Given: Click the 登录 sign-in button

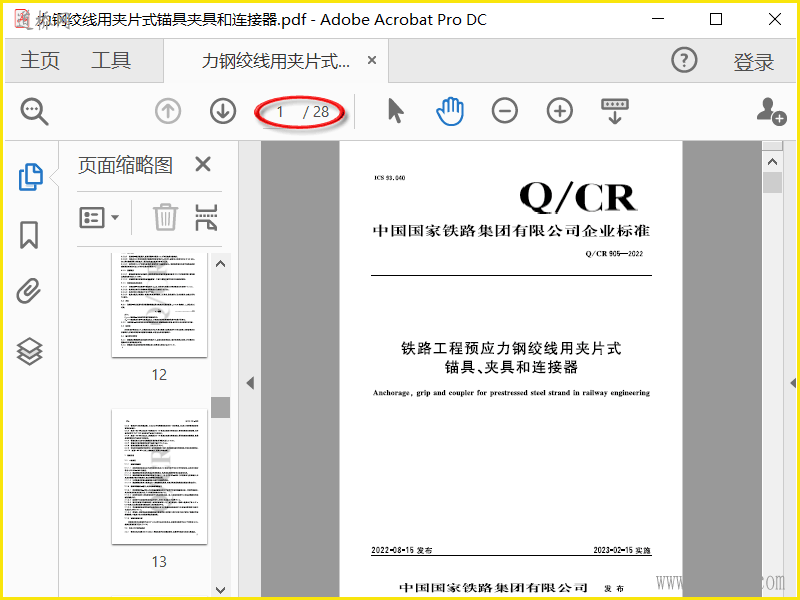Looking at the screenshot, I should 754,62.
